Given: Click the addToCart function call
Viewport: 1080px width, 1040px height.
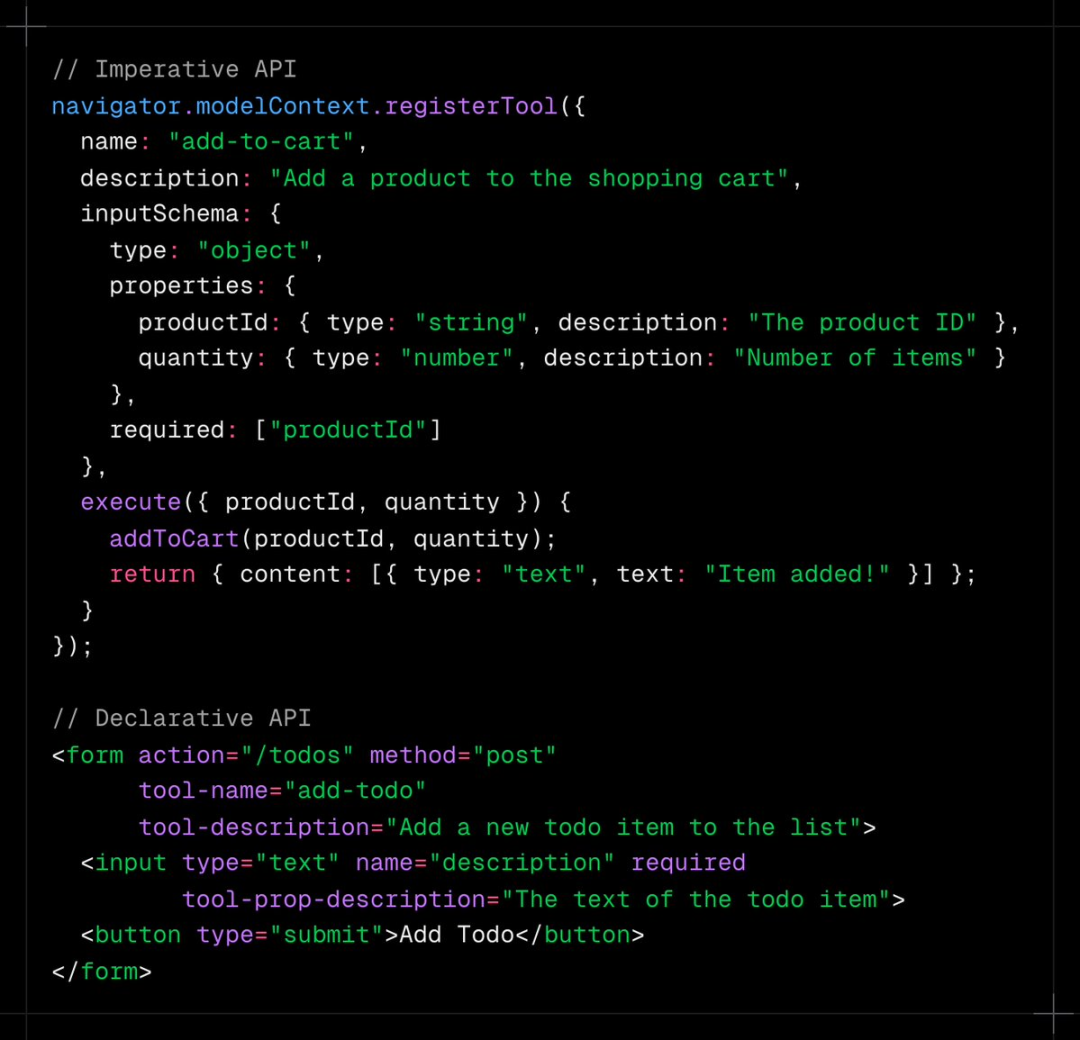Looking at the screenshot, I should (x=174, y=539).
